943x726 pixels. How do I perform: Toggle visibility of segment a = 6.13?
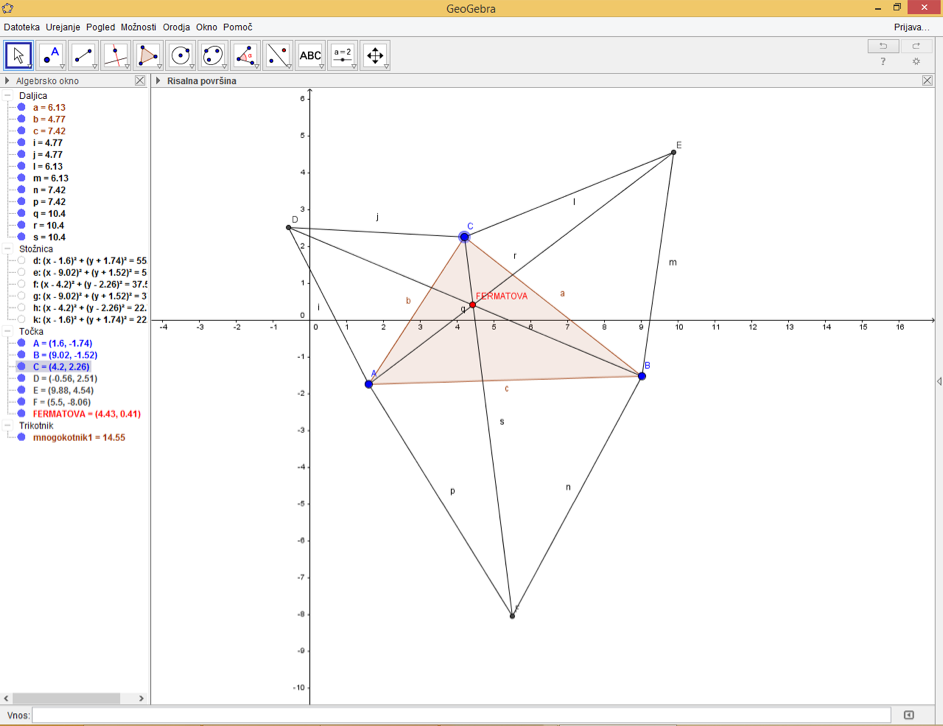tap(21, 107)
